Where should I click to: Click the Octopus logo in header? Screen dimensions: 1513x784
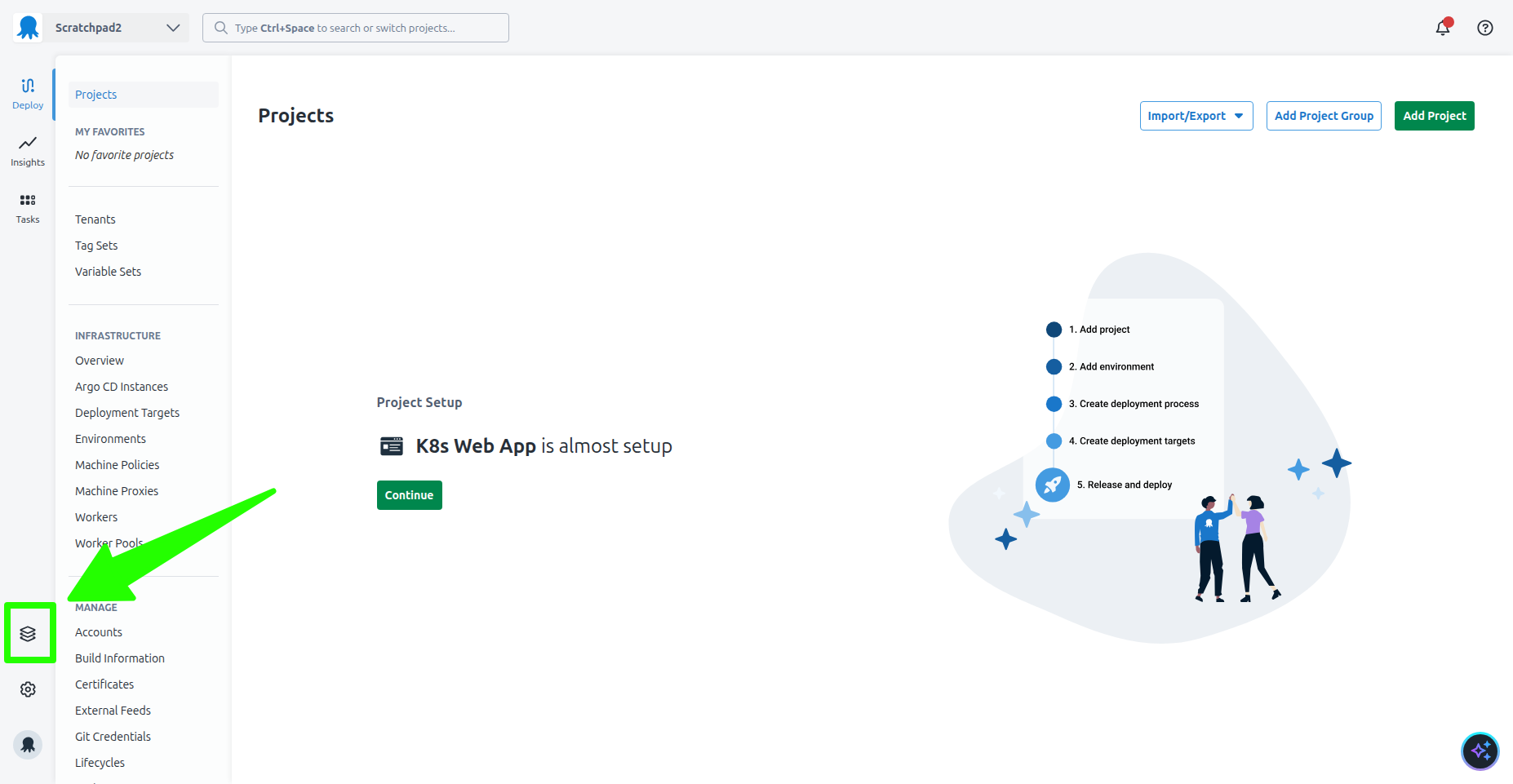pos(28,28)
